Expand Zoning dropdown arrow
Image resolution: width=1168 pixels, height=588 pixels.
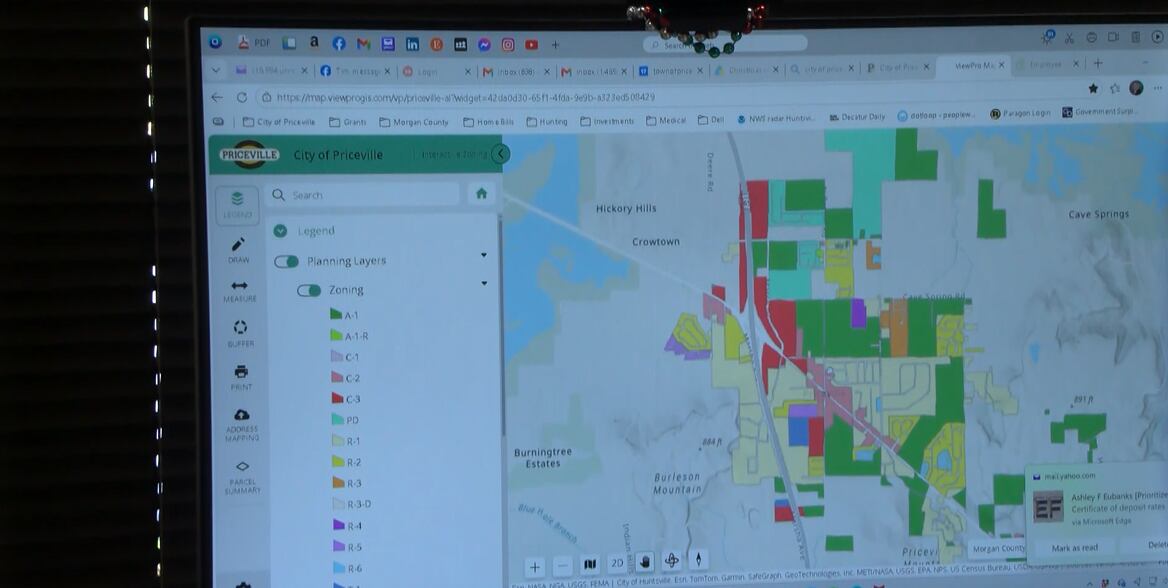484,284
